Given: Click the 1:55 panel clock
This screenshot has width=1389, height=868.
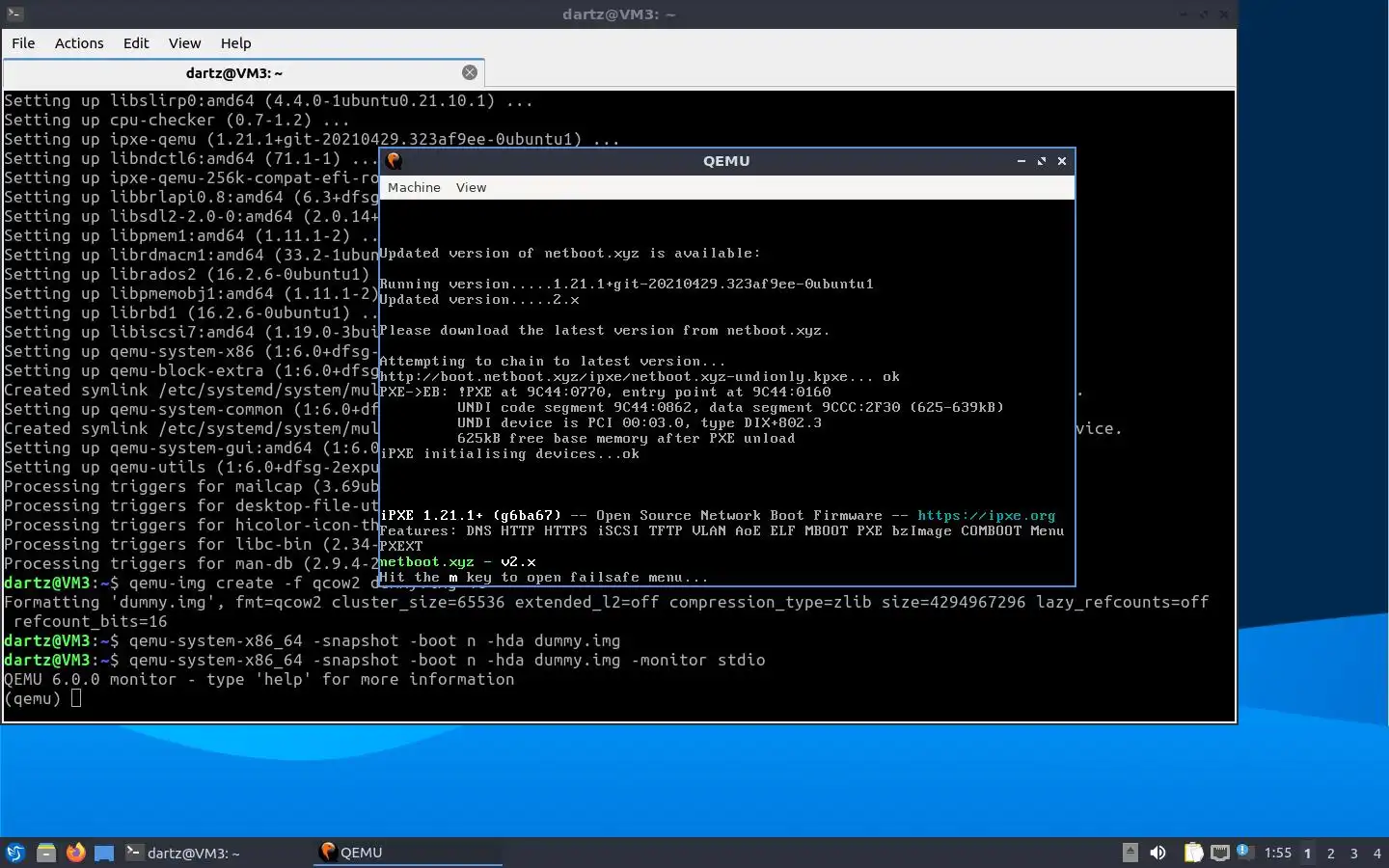Looking at the screenshot, I should 1278,853.
